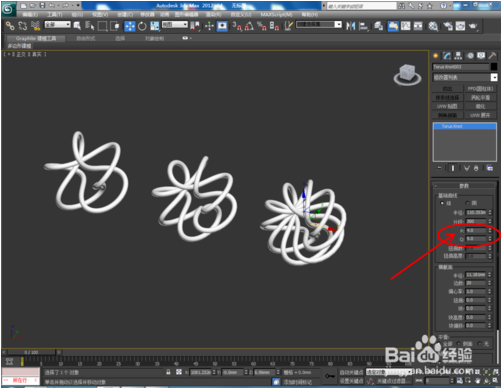Switch to the Create command panel
This screenshot has height=389, width=503.
pyautogui.click(x=435, y=56)
